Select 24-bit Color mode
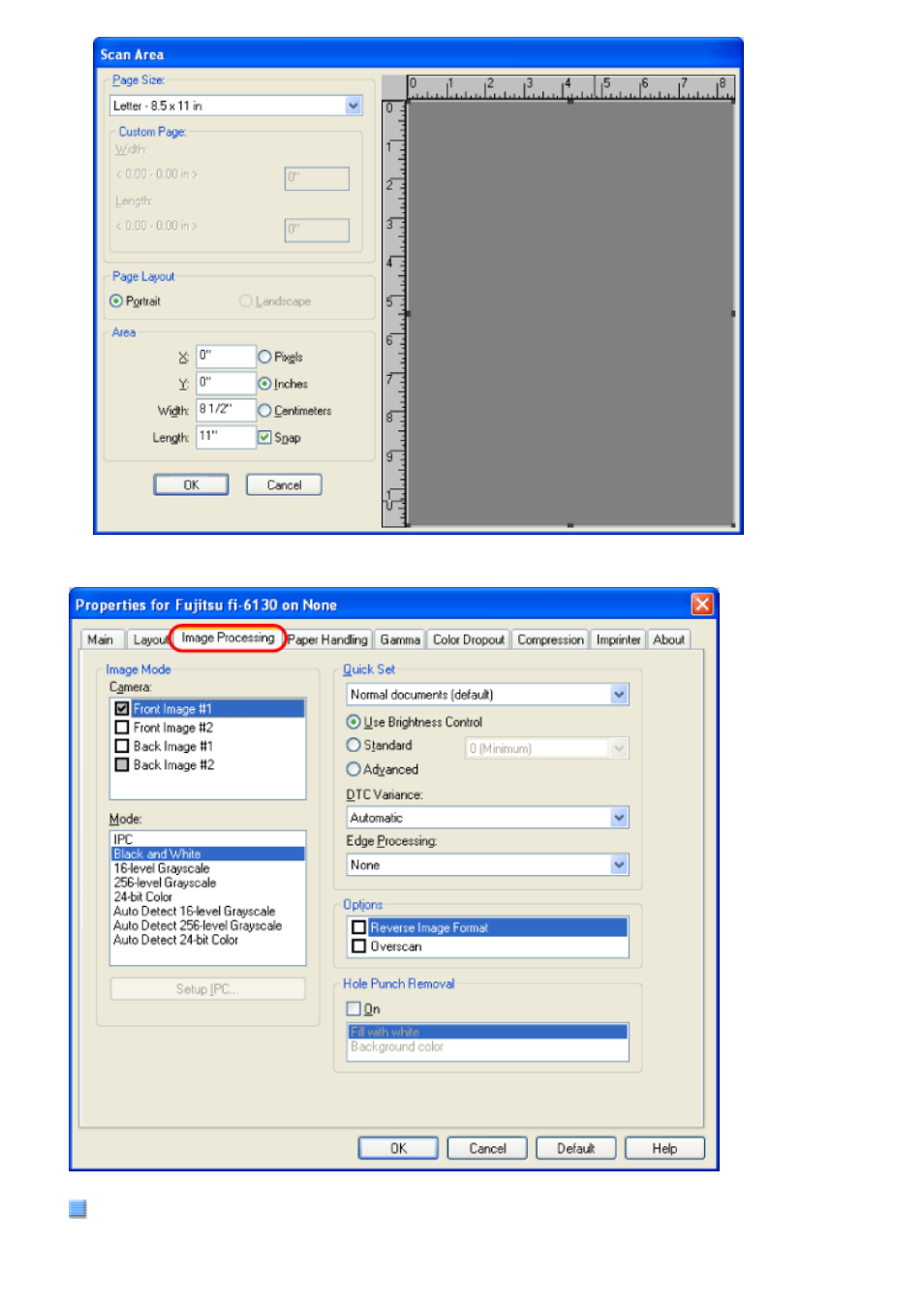 coord(207,897)
